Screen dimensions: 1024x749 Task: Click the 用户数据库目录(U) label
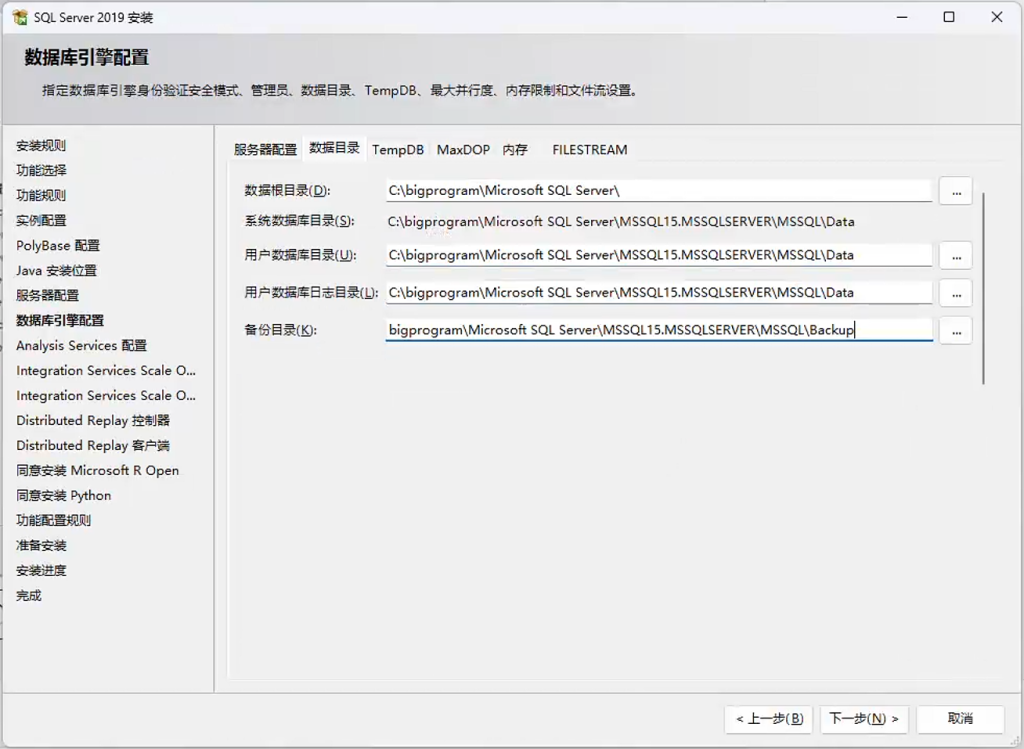300,255
